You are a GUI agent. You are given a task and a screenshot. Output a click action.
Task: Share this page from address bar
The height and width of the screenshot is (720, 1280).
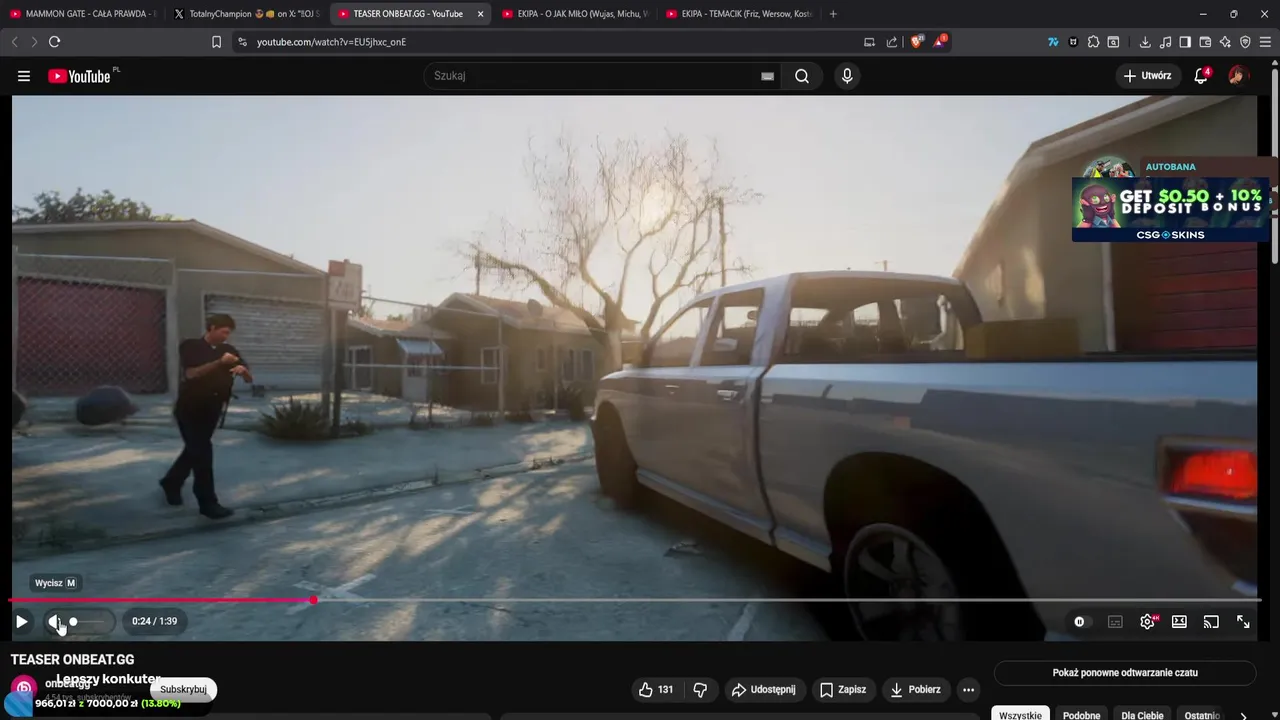pyautogui.click(x=892, y=42)
